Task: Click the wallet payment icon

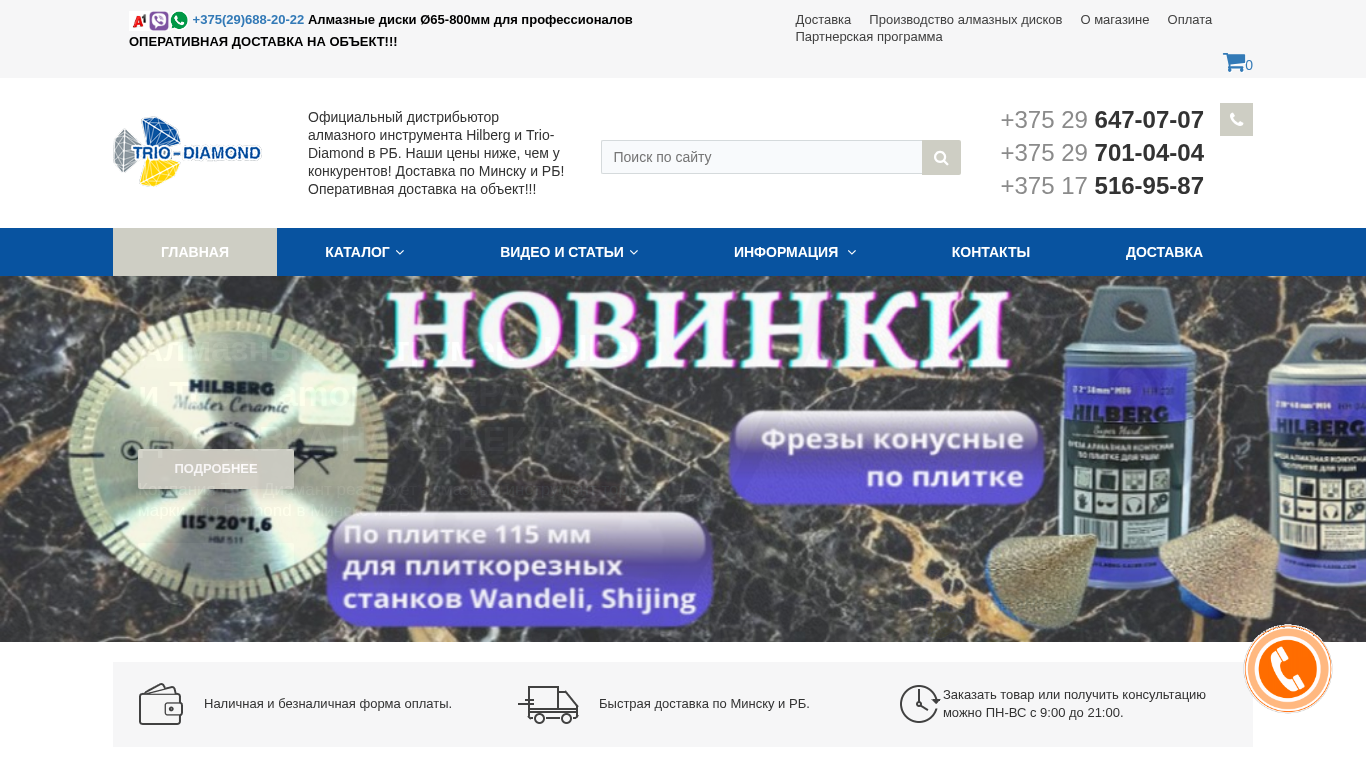Action: click(x=161, y=704)
